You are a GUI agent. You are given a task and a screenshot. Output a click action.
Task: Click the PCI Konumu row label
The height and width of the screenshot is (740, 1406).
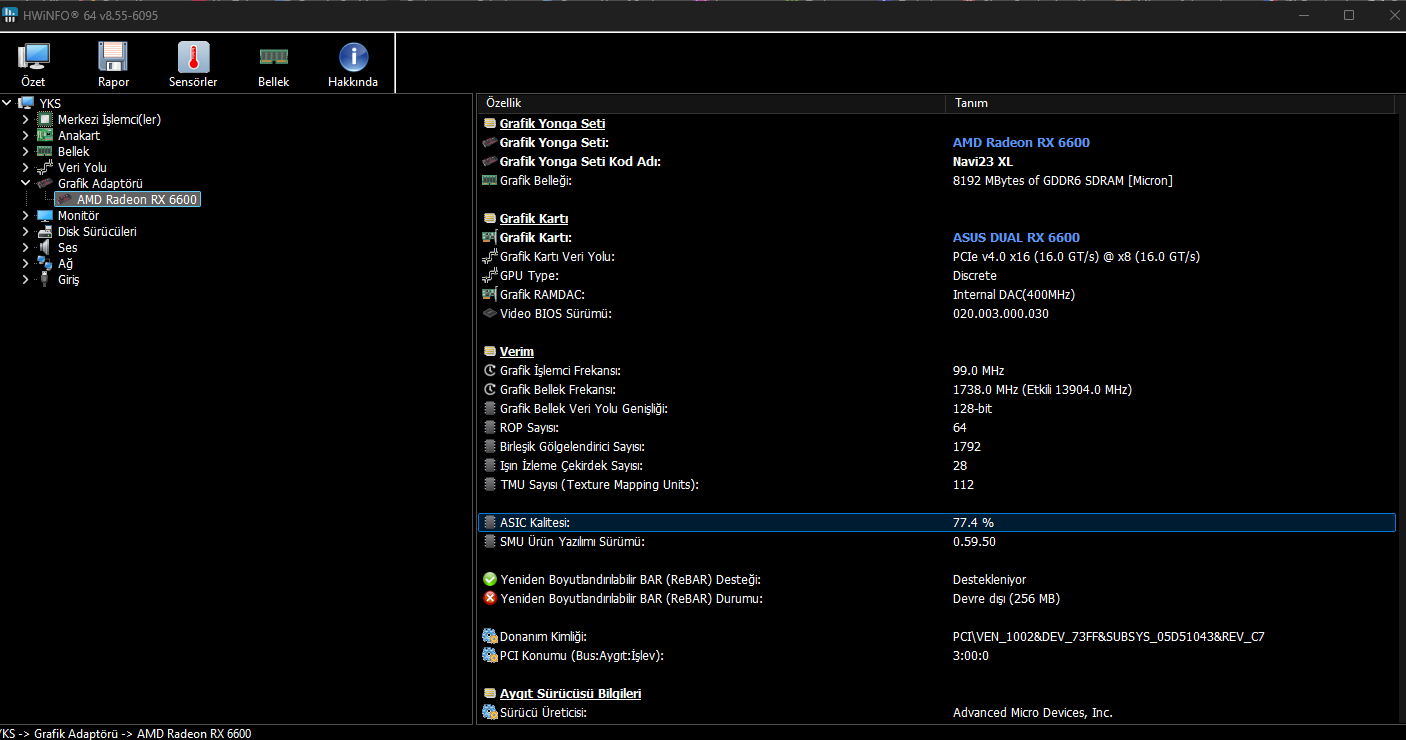tap(582, 655)
